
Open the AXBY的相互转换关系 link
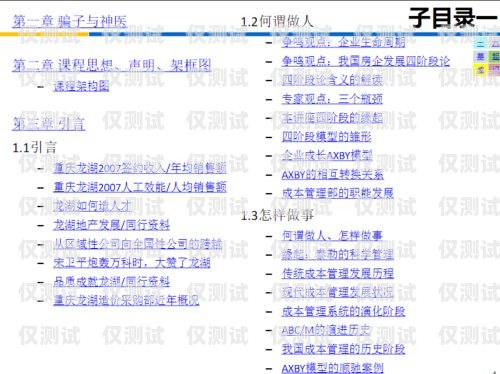(x=332, y=175)
